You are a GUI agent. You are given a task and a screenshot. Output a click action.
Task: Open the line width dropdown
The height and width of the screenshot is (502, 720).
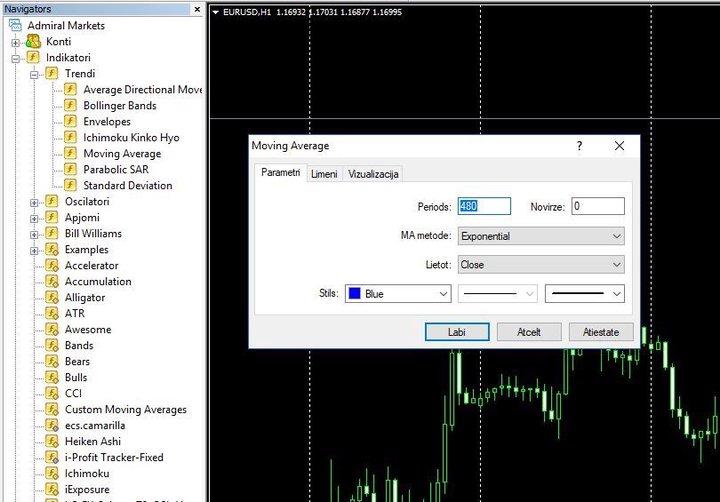tap(585, 293)
